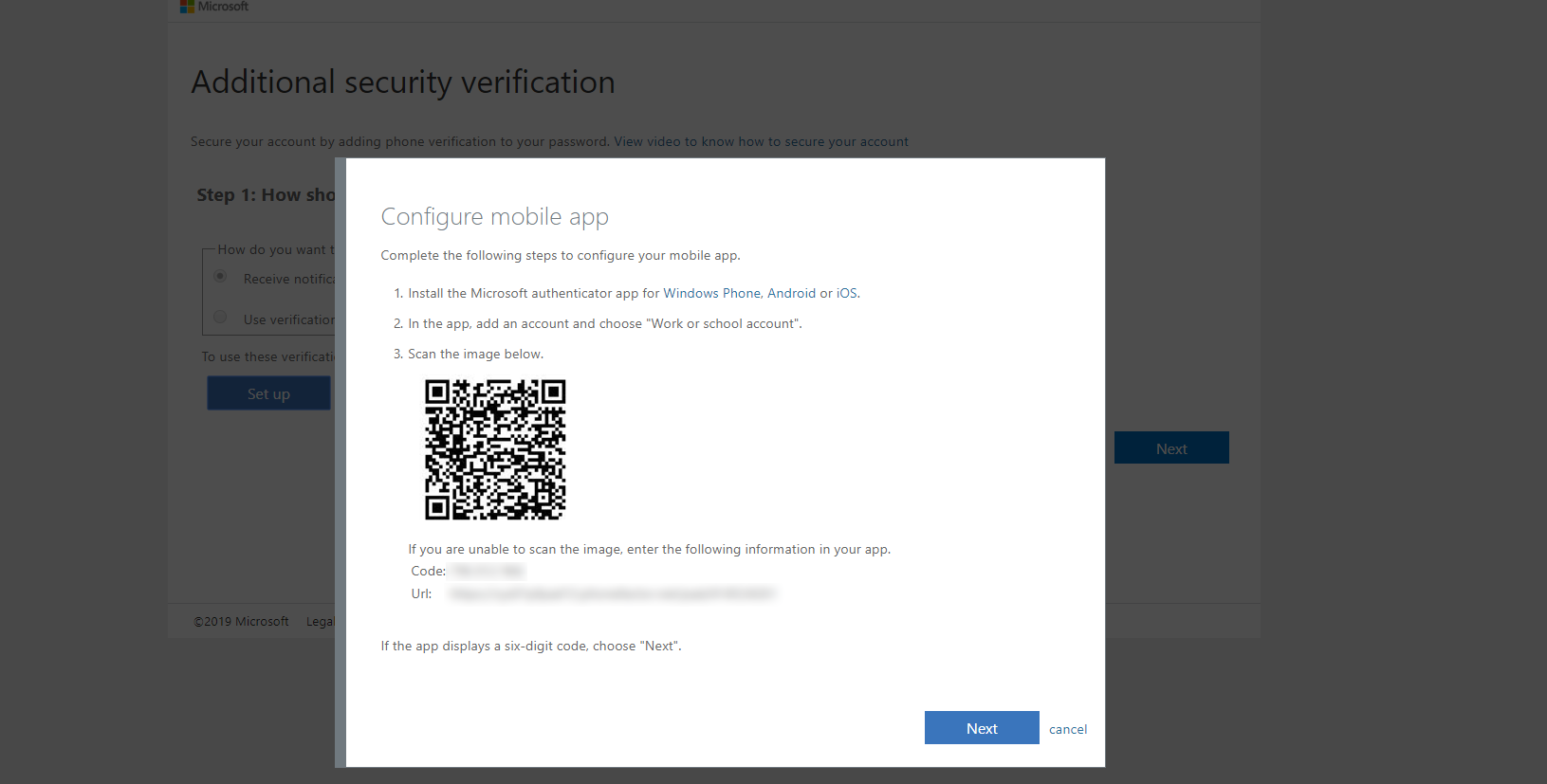Click the Scan the image below instruction

pyautogui.click(x=475, y=355)
